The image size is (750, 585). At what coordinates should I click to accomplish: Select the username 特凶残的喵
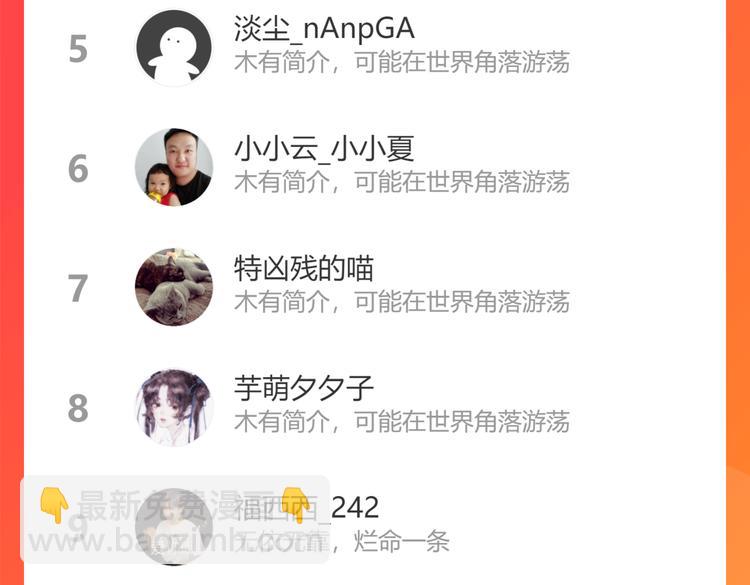[x=304, y=268]
